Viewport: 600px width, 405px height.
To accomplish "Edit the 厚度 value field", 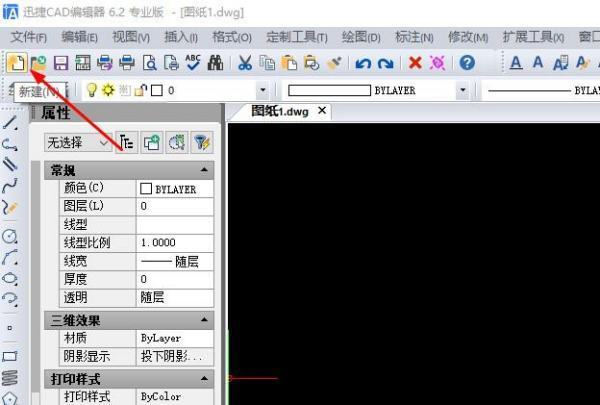I will click(174, 279).
